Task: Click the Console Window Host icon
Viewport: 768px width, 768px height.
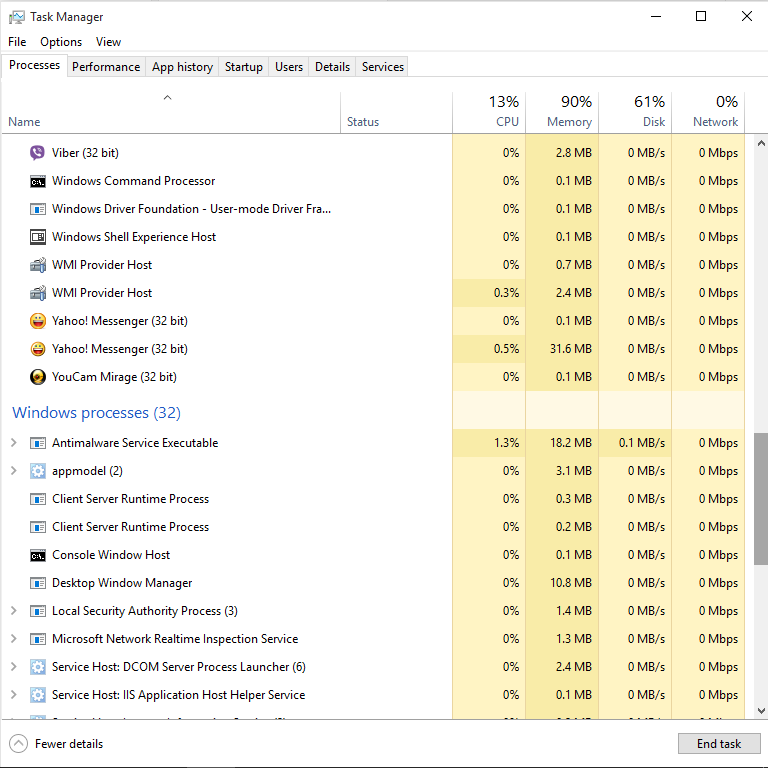Action: tap(38, 555)
